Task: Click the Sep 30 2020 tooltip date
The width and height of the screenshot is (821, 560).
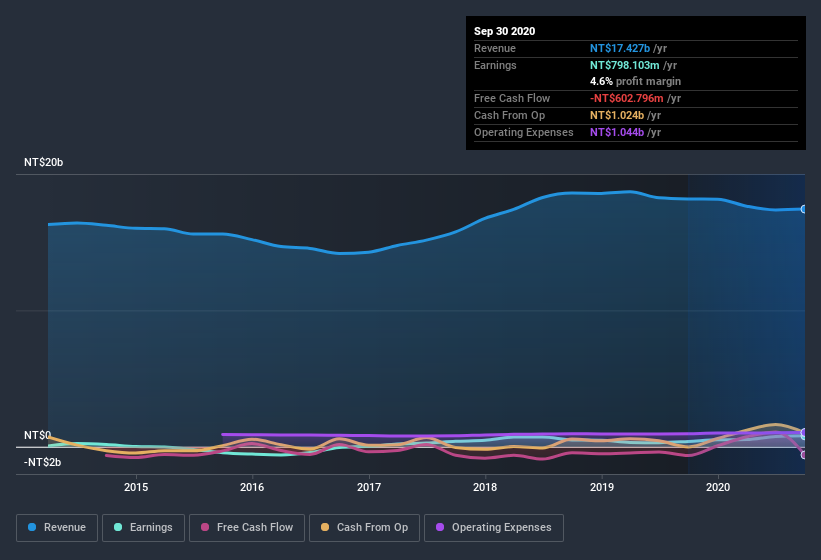Action: (504, 31)
